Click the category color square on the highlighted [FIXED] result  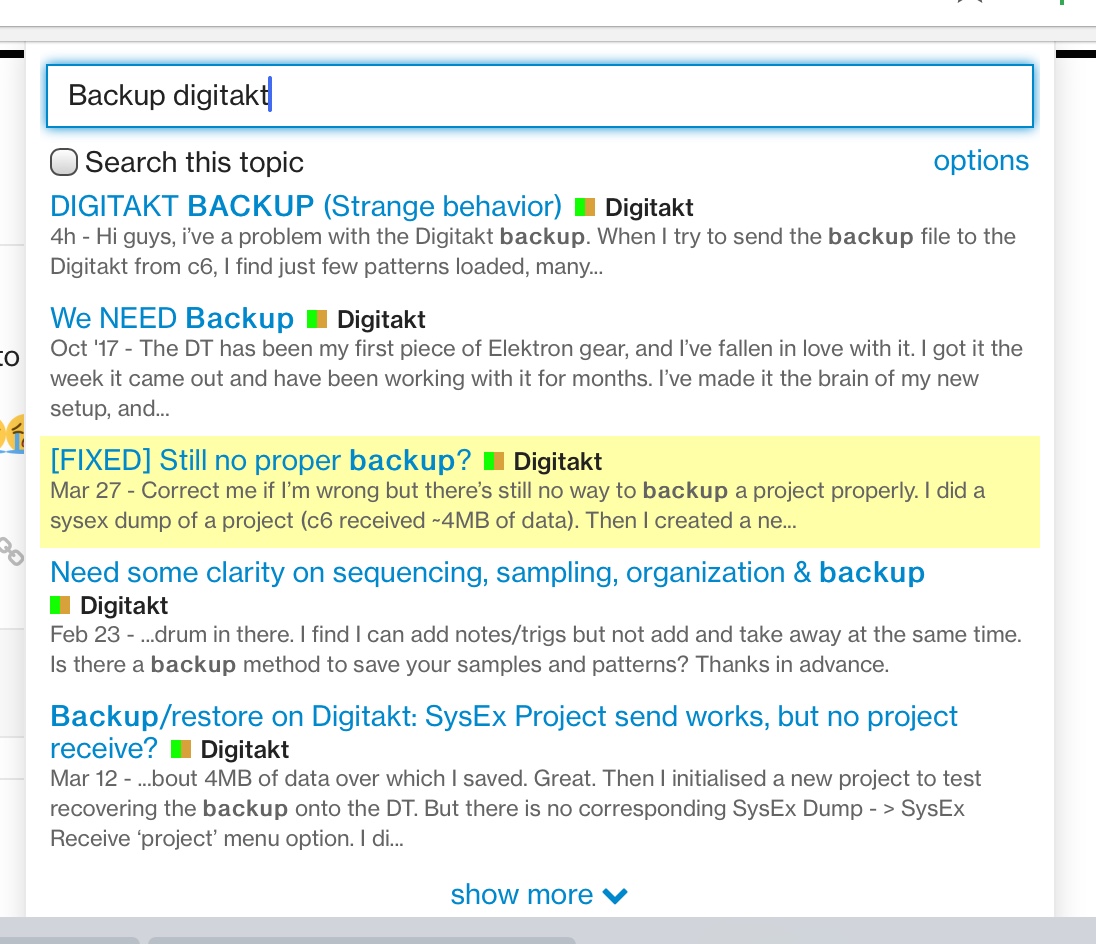[x=494, y=462]
